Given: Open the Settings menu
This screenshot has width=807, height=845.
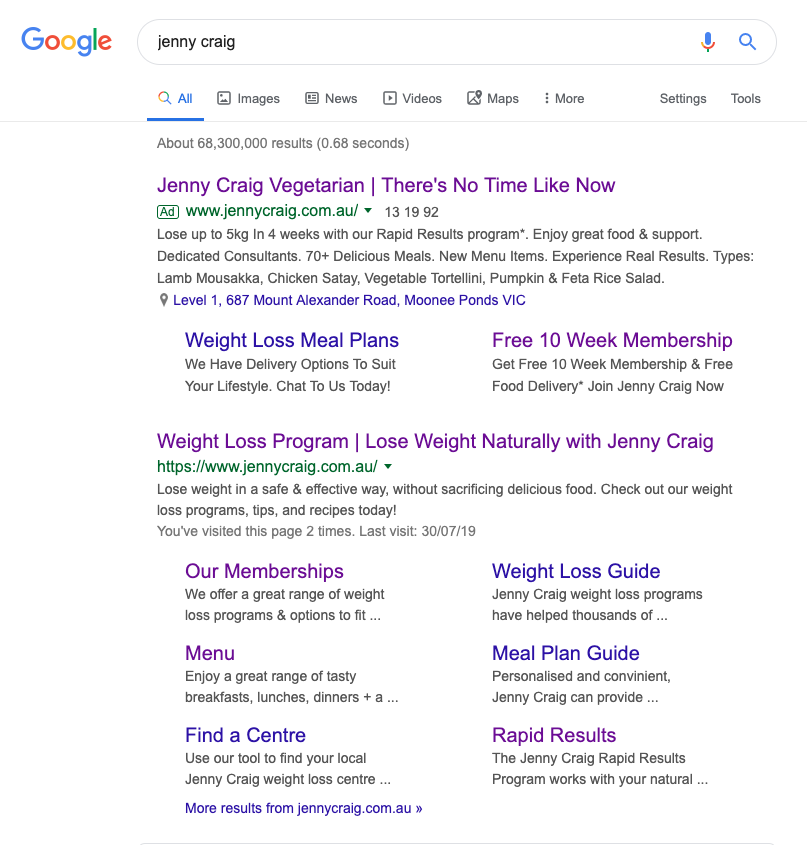Looking at the screenshot, I should pos(683,99).
